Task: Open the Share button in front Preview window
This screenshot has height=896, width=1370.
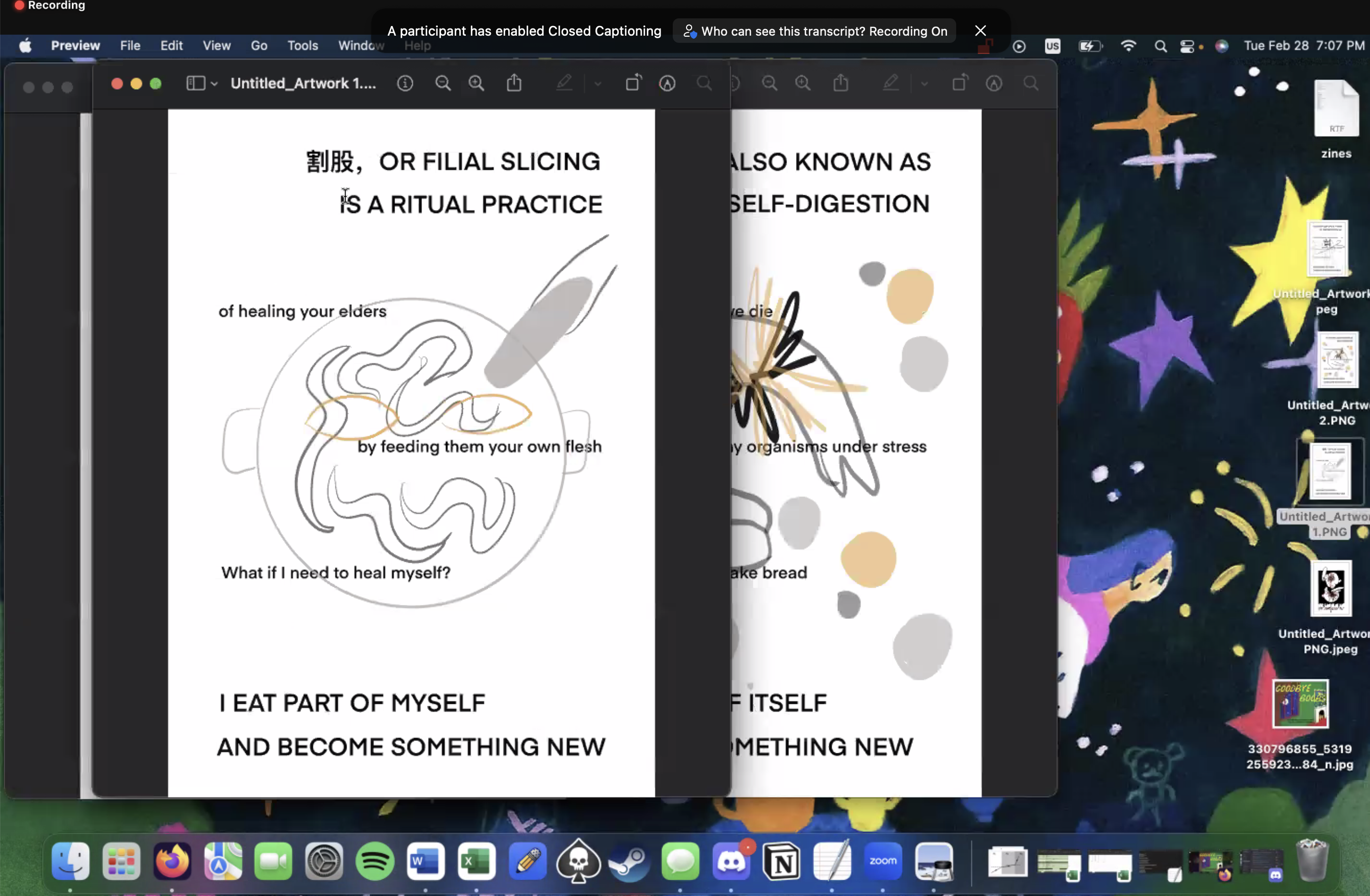Action: pyautogui.click(x=514, y=84)
